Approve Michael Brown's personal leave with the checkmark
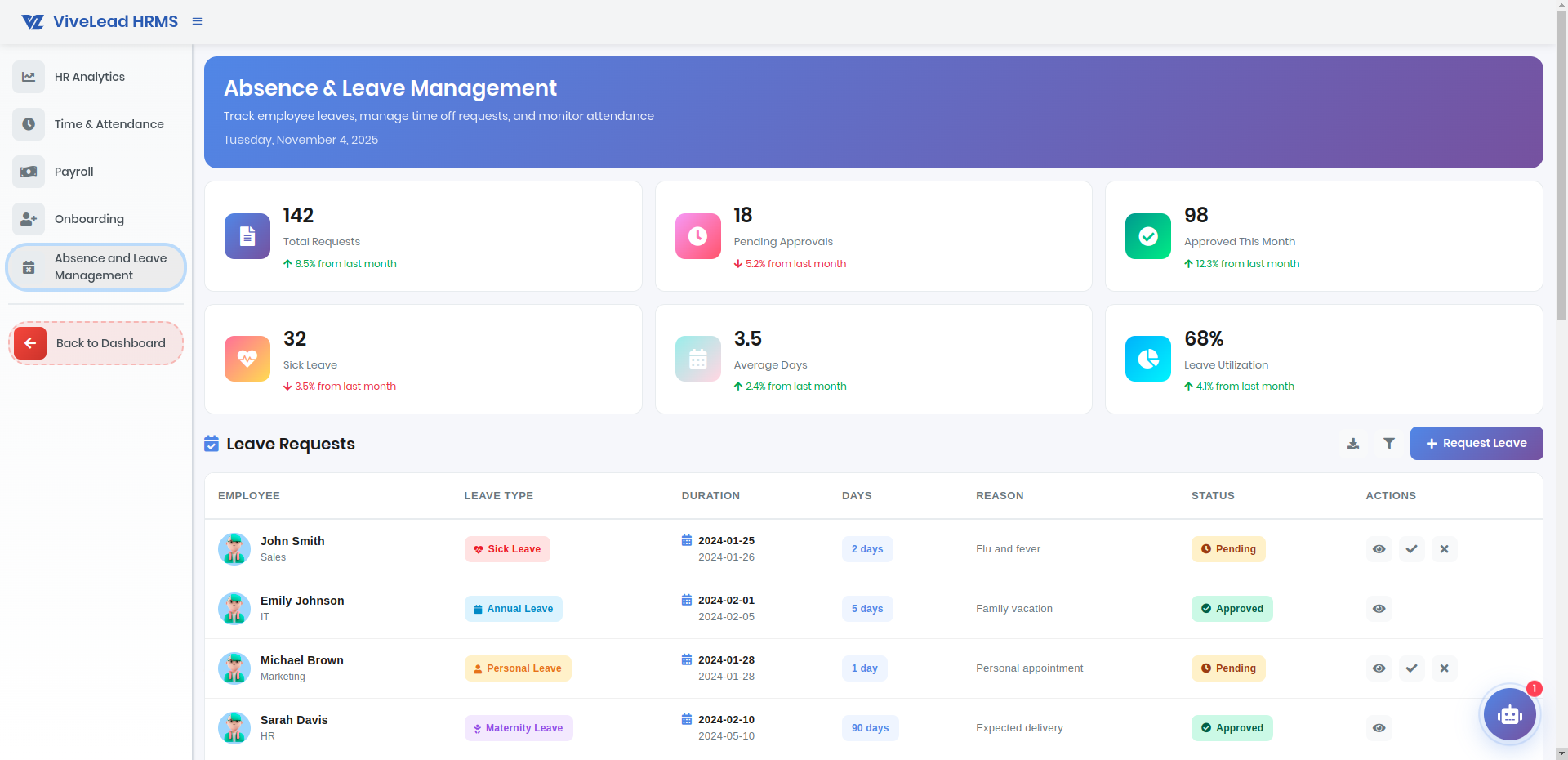Screen dimensions: 1568x760 point(1412,668)
